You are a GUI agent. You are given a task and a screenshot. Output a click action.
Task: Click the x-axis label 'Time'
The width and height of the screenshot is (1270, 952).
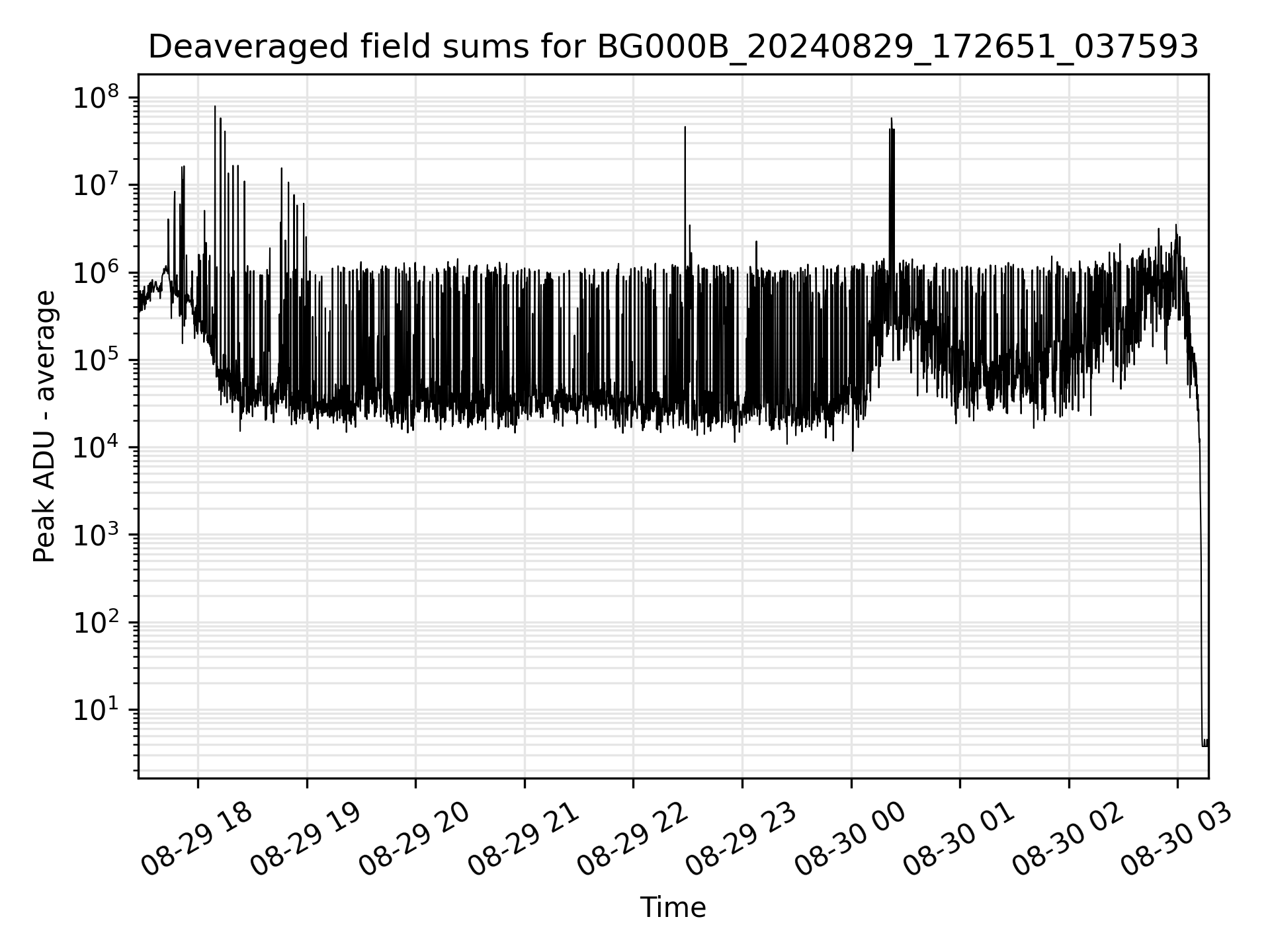[673, 908]
